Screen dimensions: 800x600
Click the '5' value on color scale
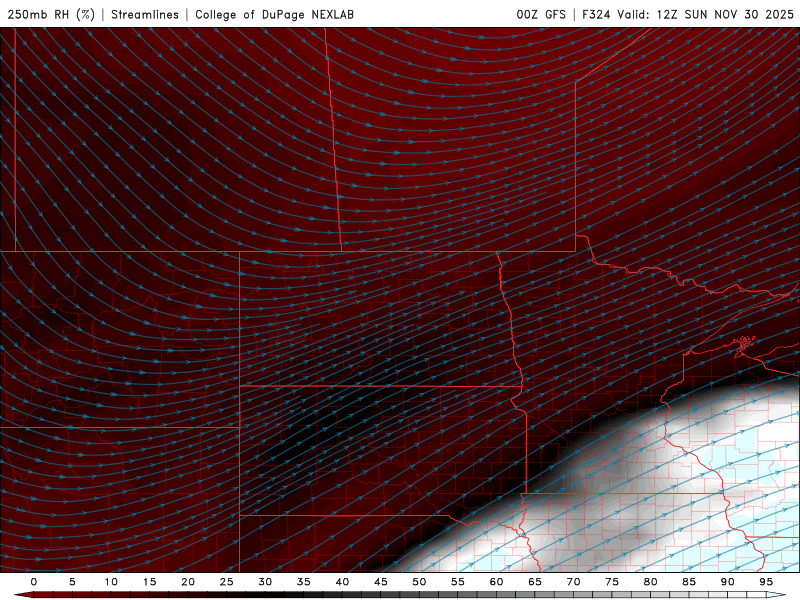point(72,582)
